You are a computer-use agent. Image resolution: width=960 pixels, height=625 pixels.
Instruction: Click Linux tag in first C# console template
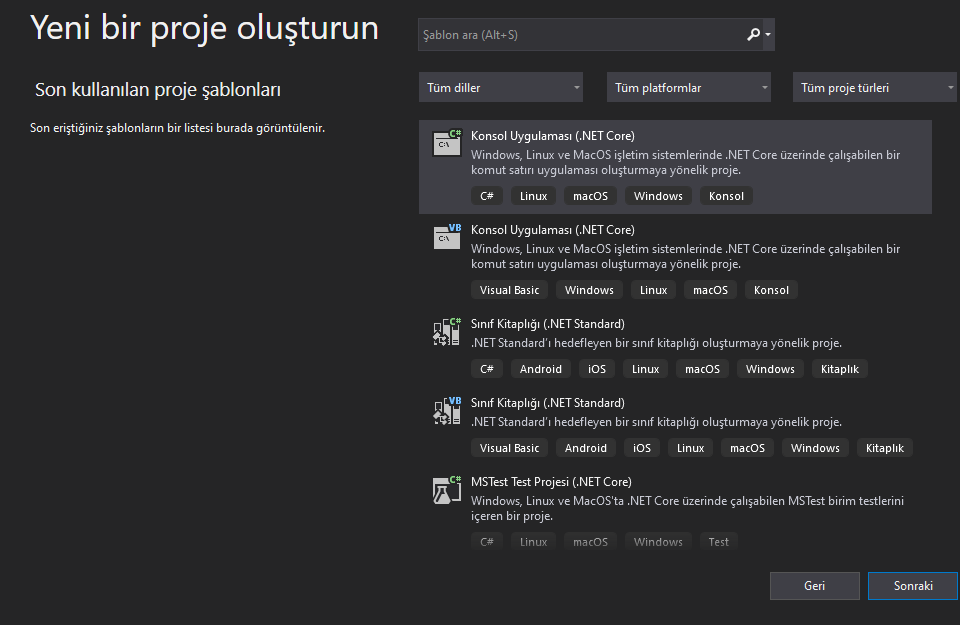tap(533, 196)
